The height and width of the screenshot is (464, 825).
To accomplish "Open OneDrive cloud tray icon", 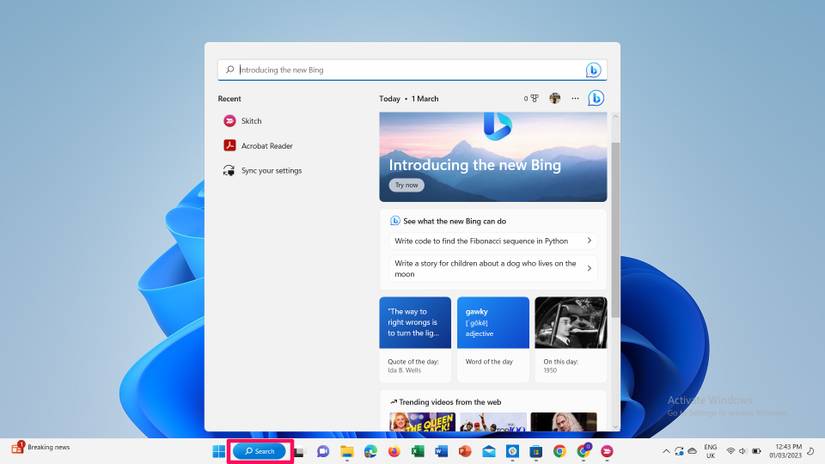I will point(692,451).
